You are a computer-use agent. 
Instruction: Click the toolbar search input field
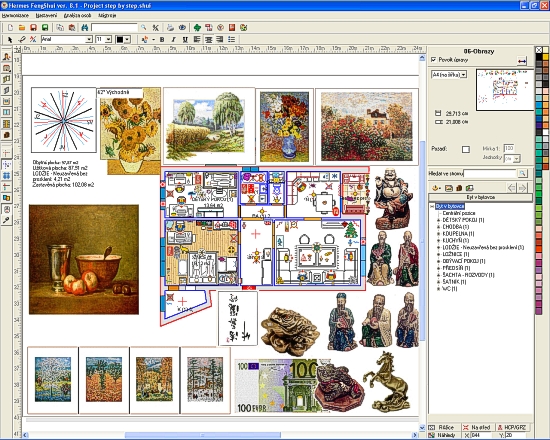click(114, 27)
